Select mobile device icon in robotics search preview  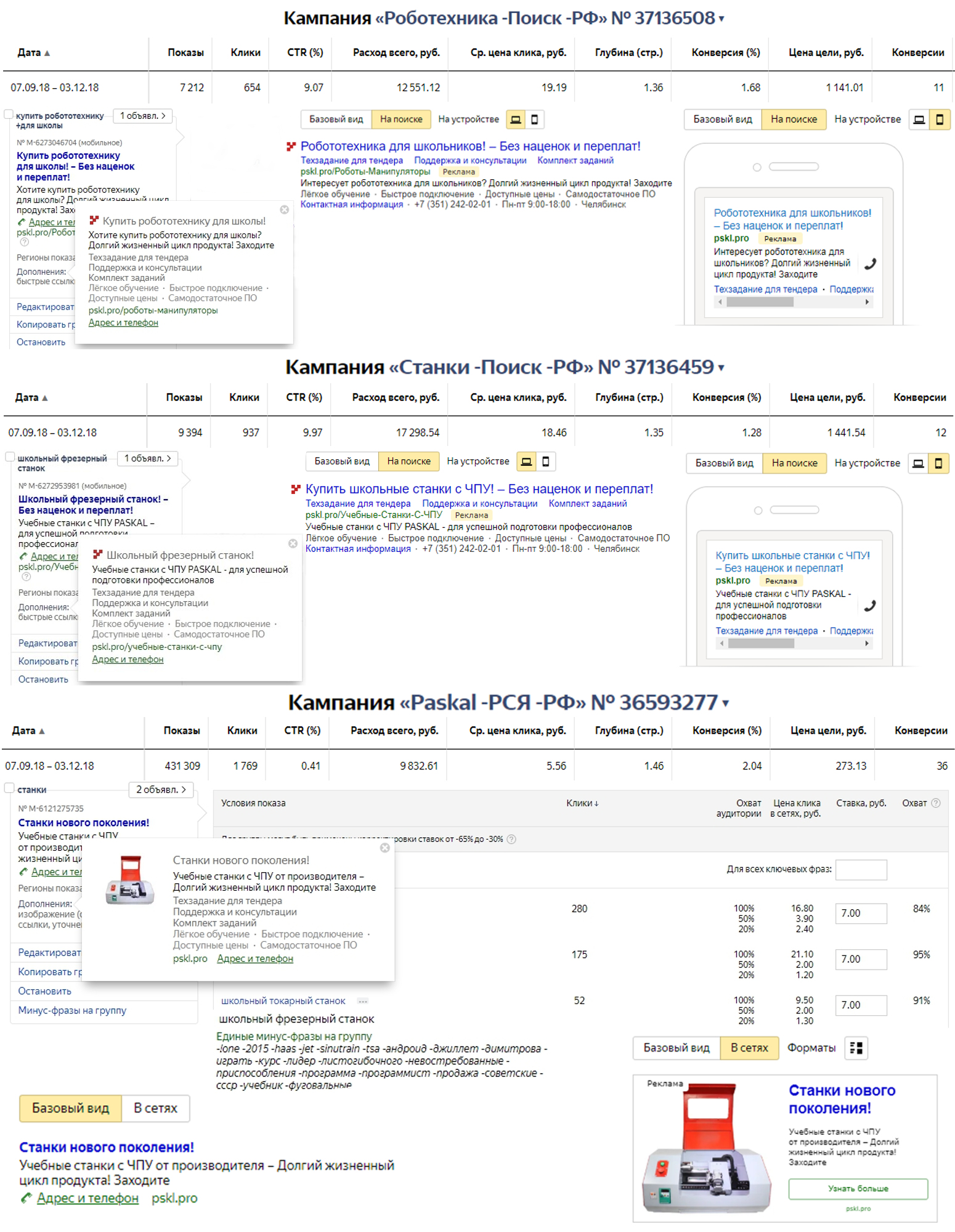pos(535,120)
